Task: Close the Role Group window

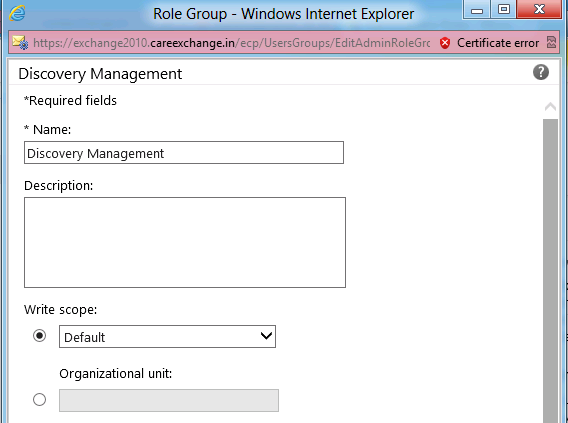Action: click(539, 9)
